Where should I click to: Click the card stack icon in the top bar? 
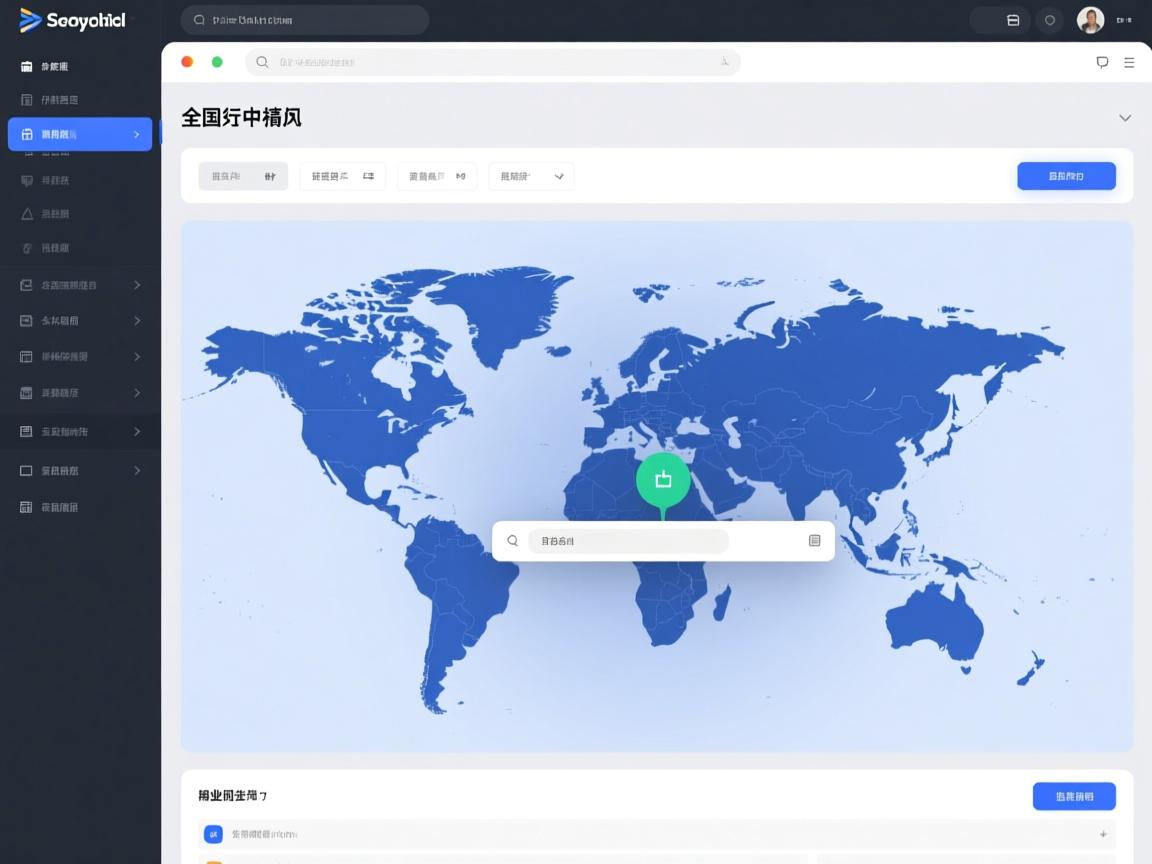click(1013, 19)
